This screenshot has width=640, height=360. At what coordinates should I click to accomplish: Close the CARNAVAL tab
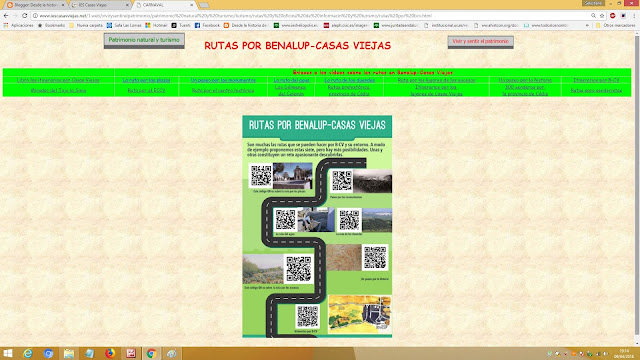[x=192, y=5]
